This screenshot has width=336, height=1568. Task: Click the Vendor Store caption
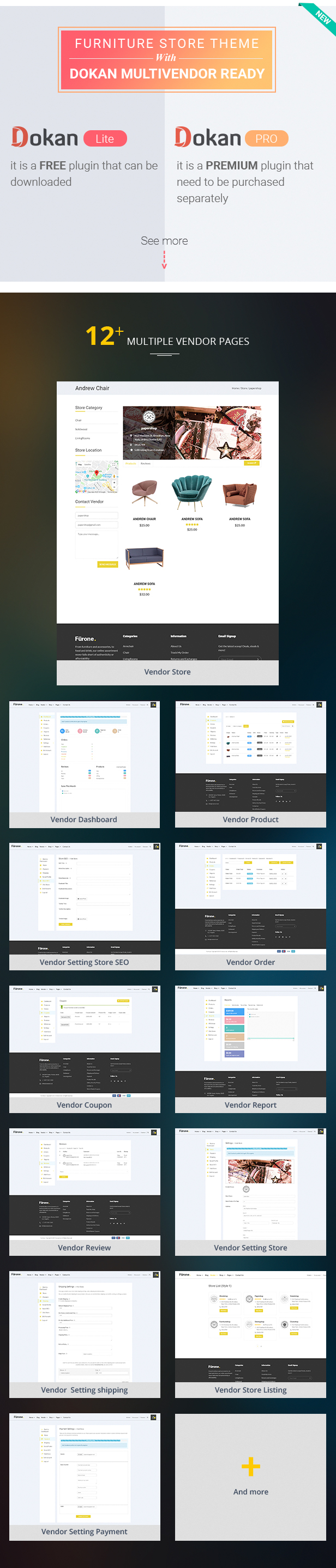(167, 672)
